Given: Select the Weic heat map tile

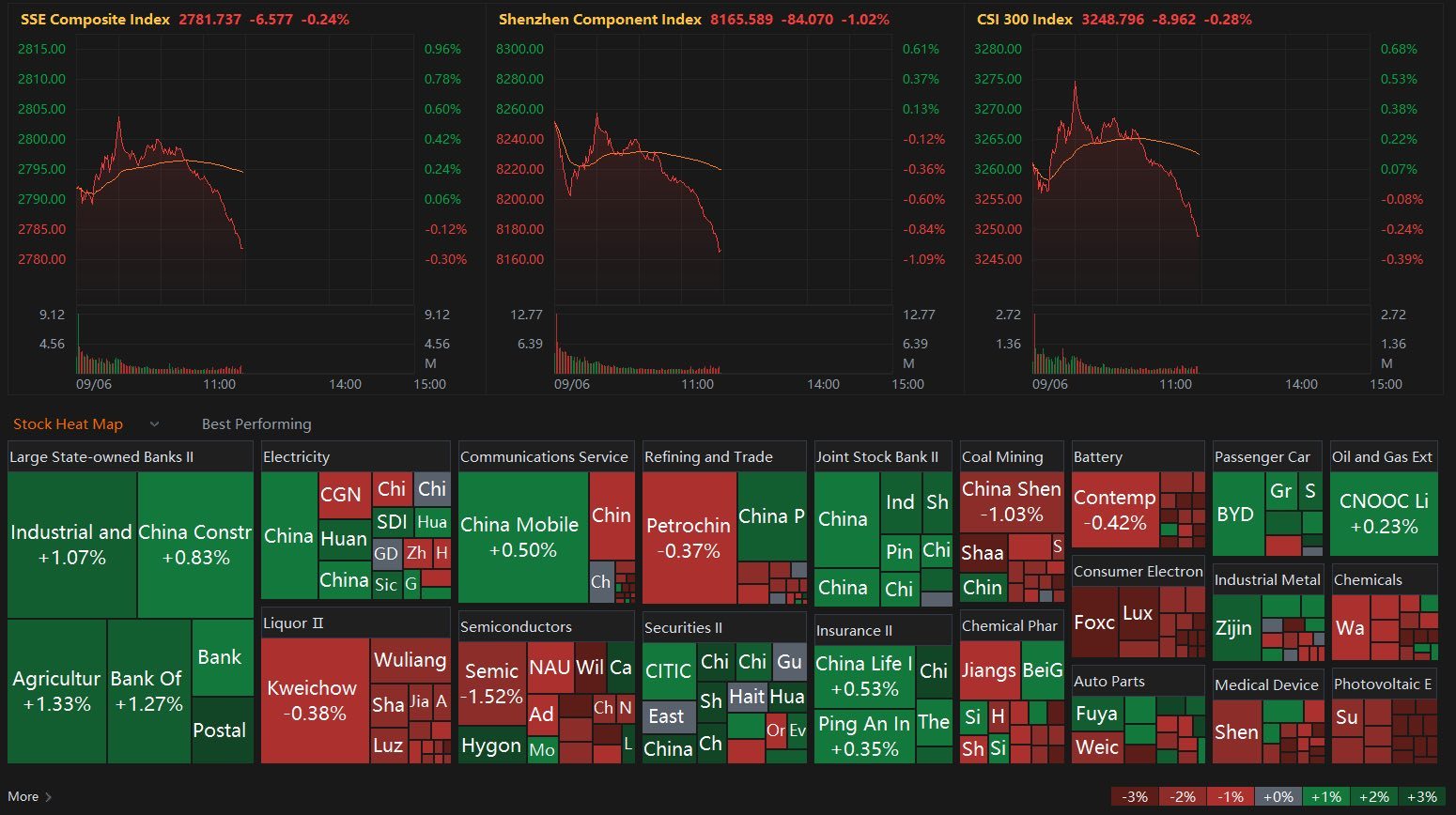Looking at the screenshot, I should click(x=1097, y=748).
